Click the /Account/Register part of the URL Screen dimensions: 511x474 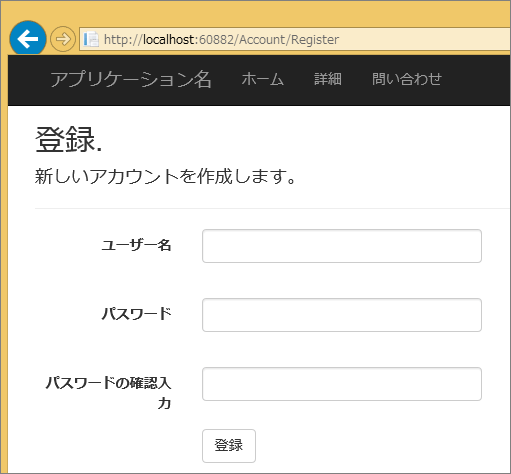pos(286,40)
